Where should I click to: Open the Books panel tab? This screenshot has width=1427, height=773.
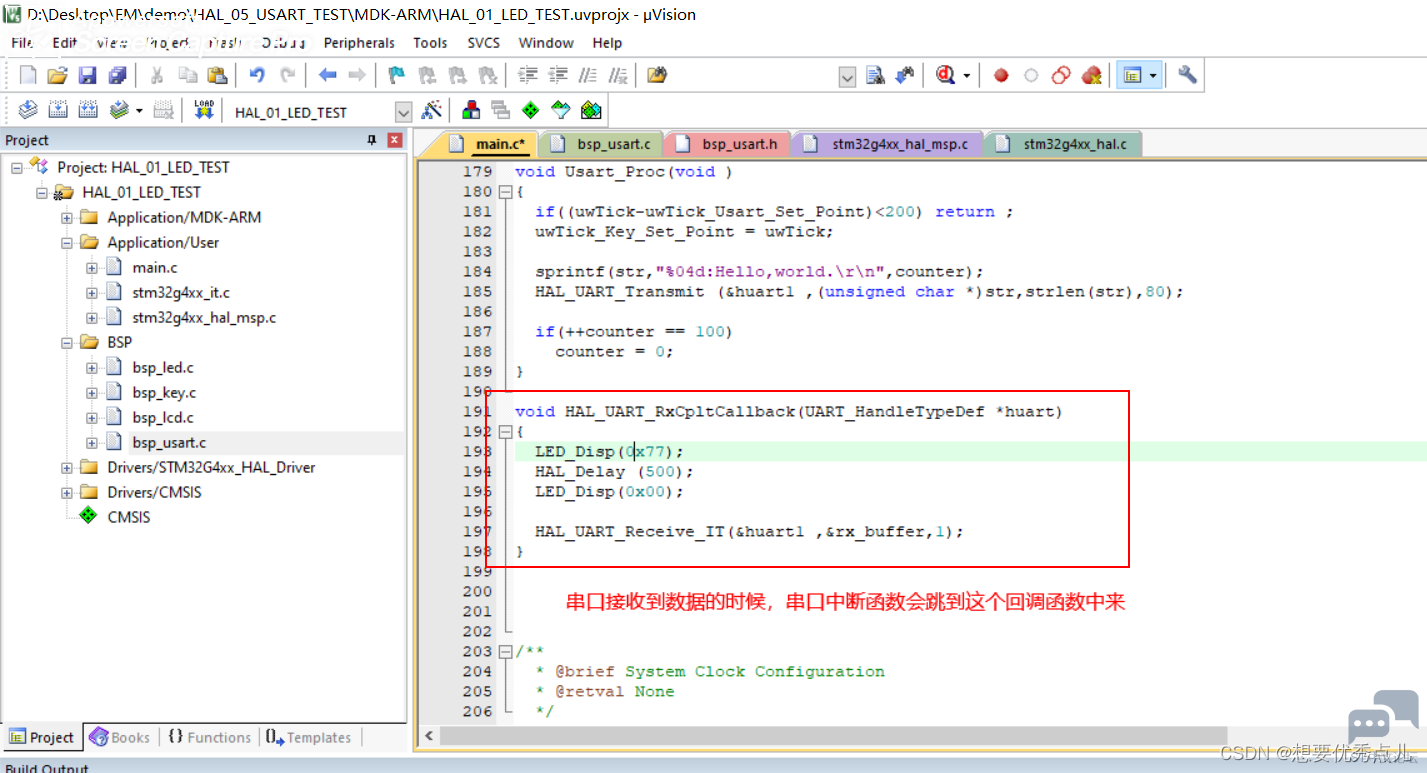coord(119,737)
